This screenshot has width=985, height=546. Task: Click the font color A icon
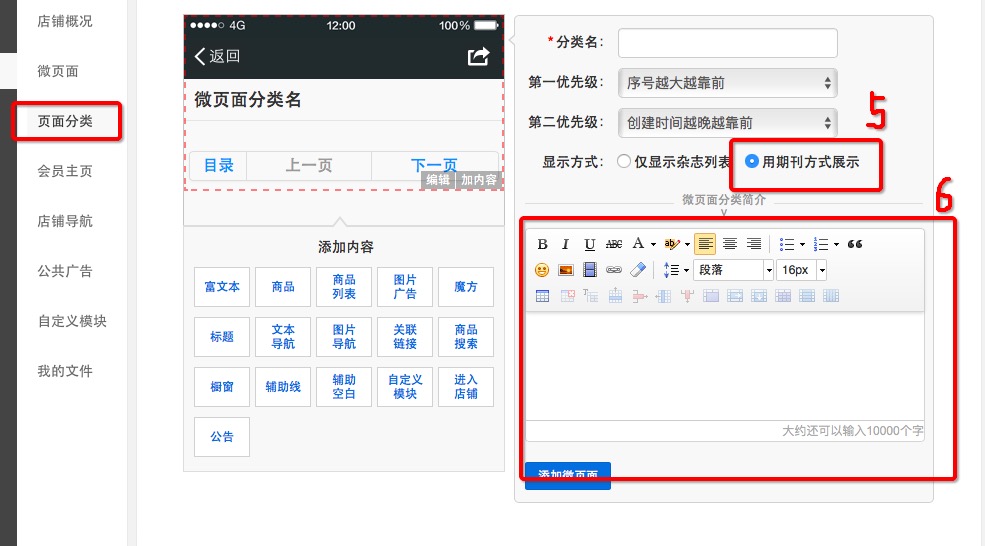pos(638,244)
